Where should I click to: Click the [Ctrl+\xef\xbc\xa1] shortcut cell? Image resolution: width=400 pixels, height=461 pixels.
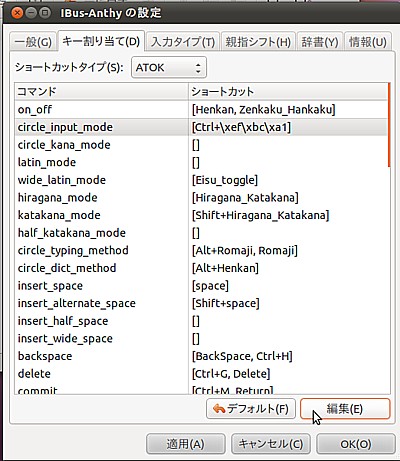(x=288, y=127)
